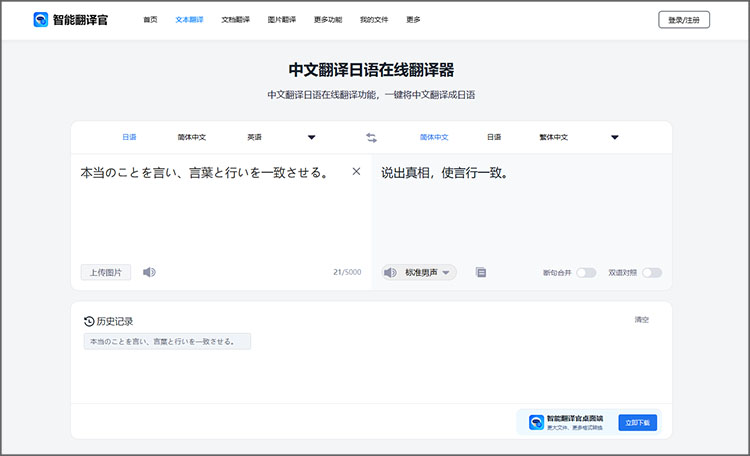Open 更多功能 nav item
The width and height of the screenshot is (750, 456).
[x=328, y=20]
